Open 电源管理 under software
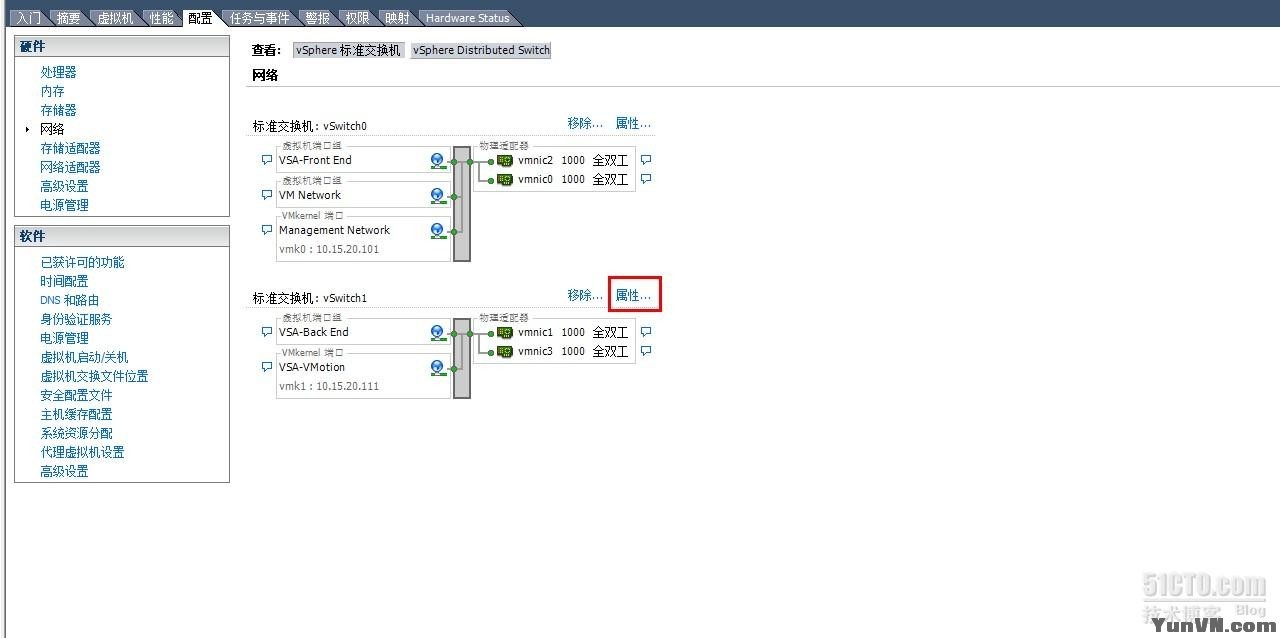 [64, 338]
